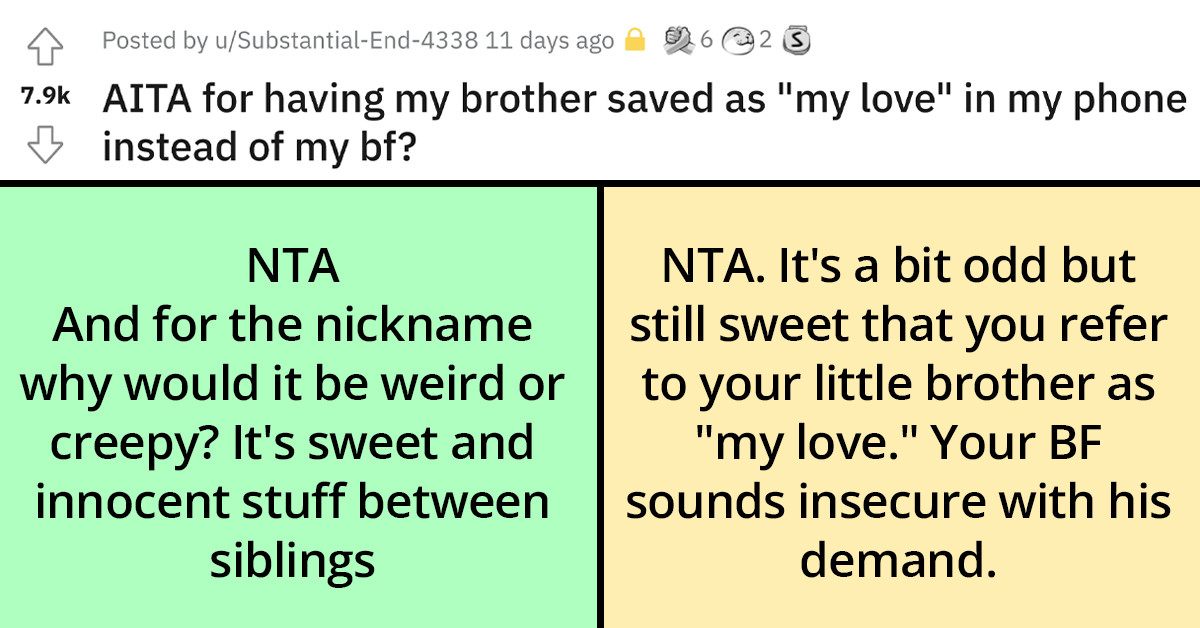
Task: Click the award count showing 6
Action: pos(705,40)
